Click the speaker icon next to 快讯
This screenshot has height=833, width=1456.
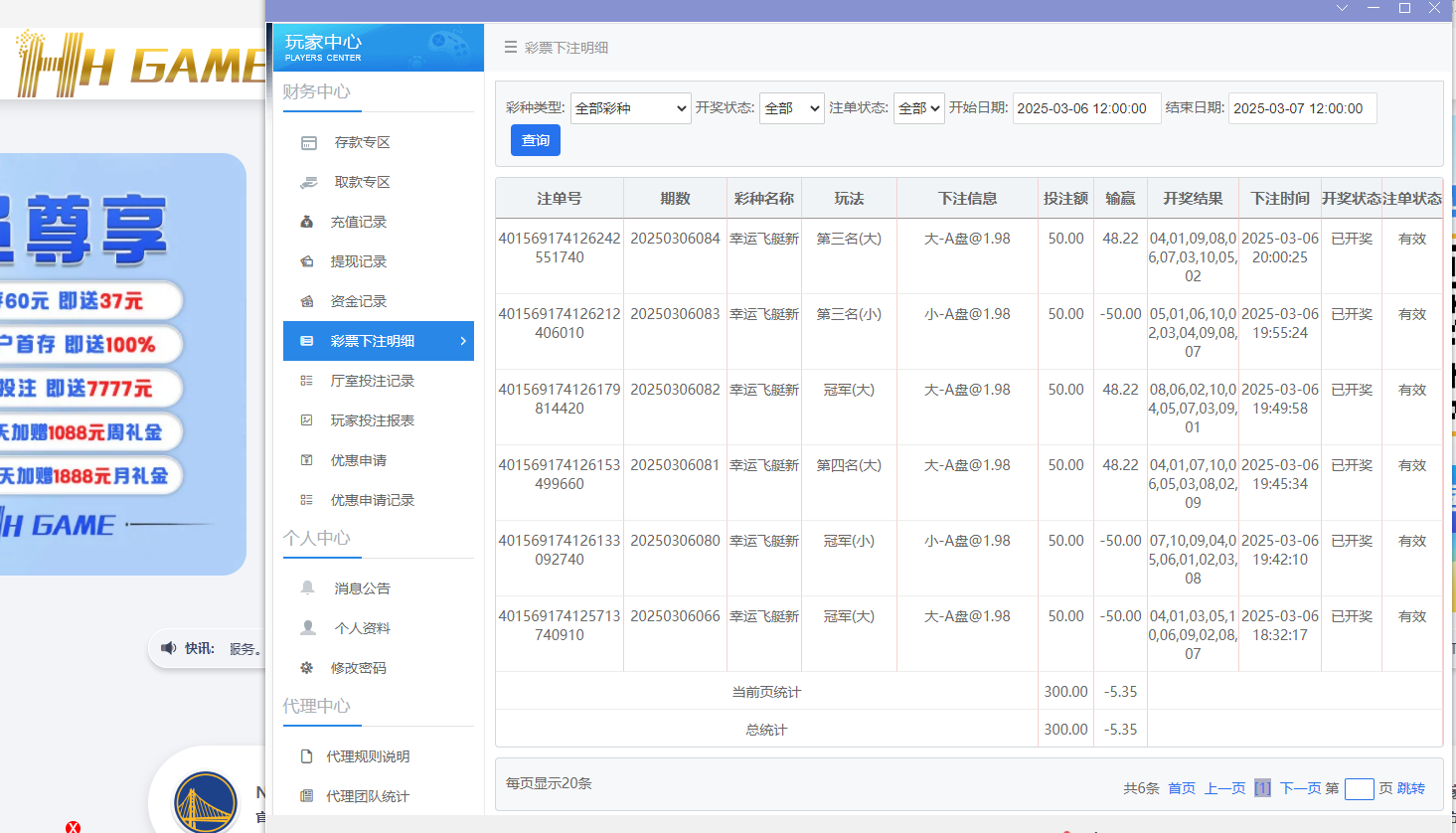[x=168, y=648]
